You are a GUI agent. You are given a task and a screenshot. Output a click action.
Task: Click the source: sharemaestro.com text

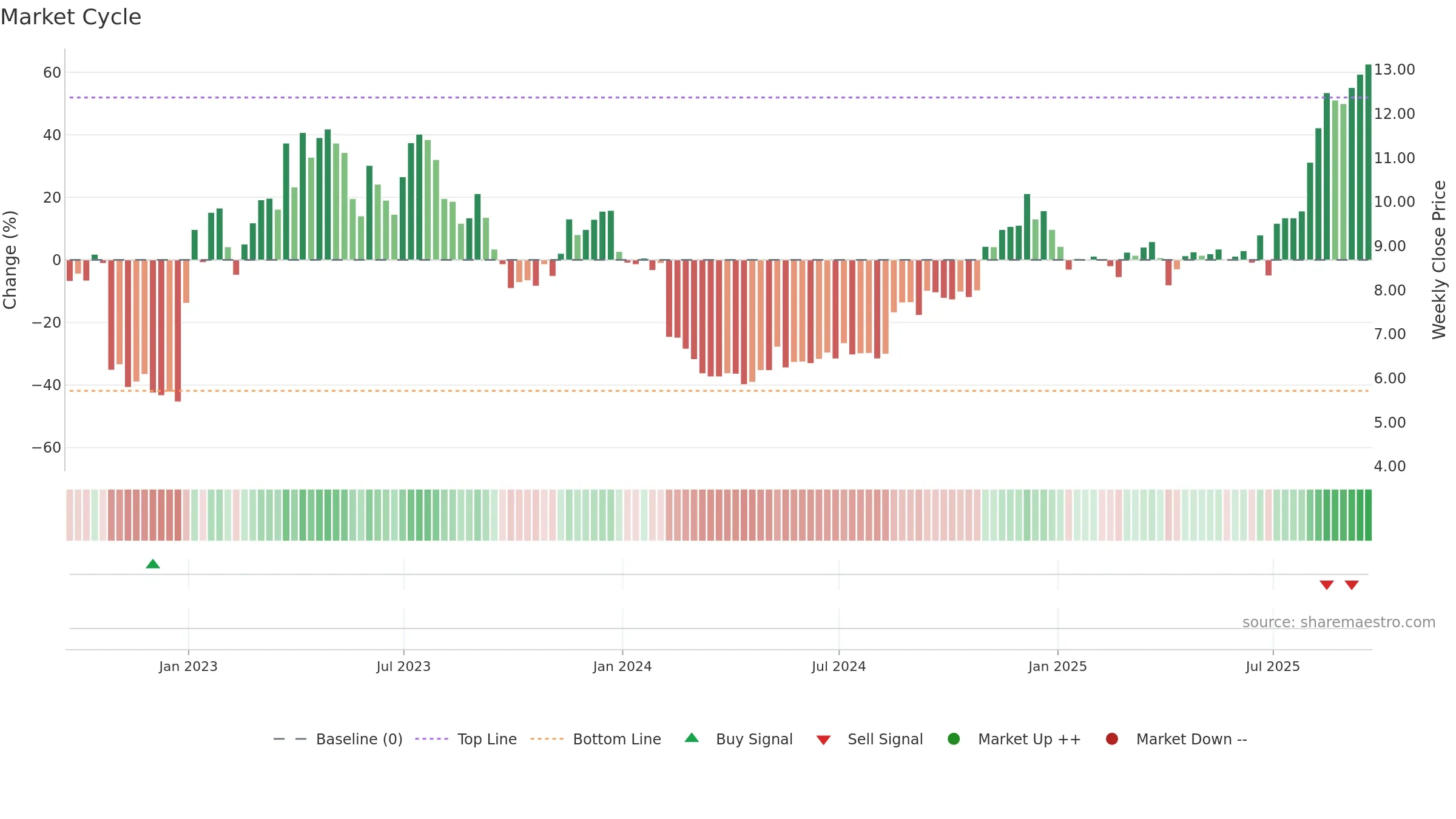(x=1339, y=622)
